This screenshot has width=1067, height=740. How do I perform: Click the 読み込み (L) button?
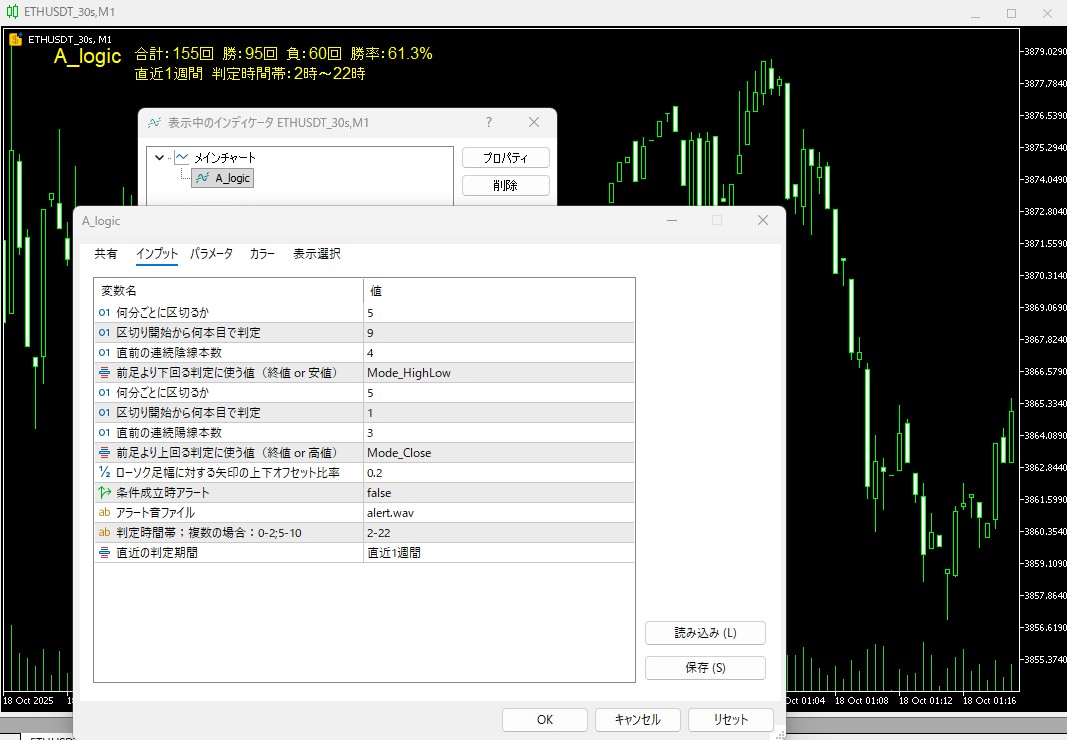[x=705, y=633]
